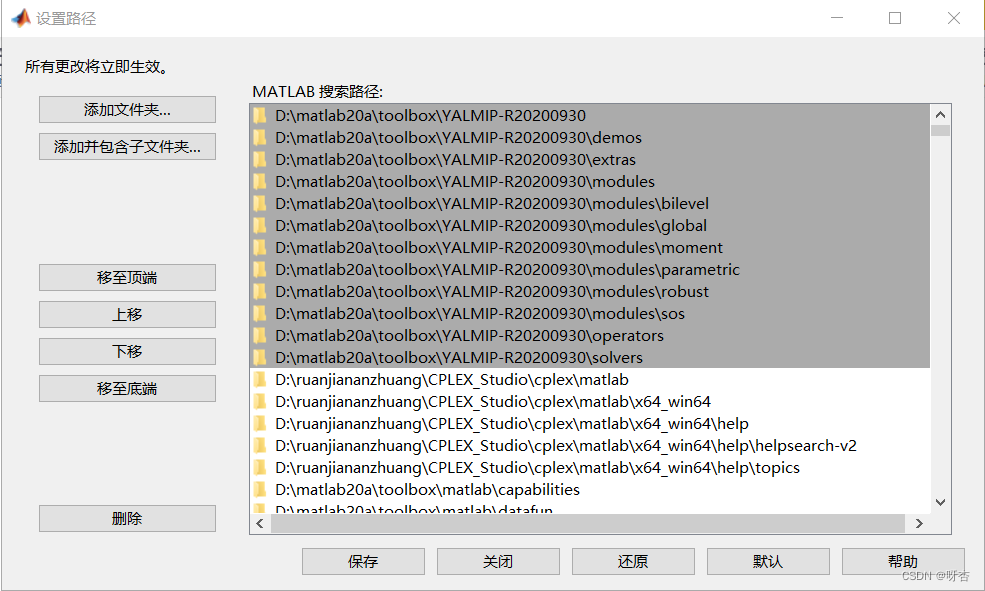Select path ending toolbox\matlab\capabilities
This screenshot has height=591, width=985.
[590, 489]
